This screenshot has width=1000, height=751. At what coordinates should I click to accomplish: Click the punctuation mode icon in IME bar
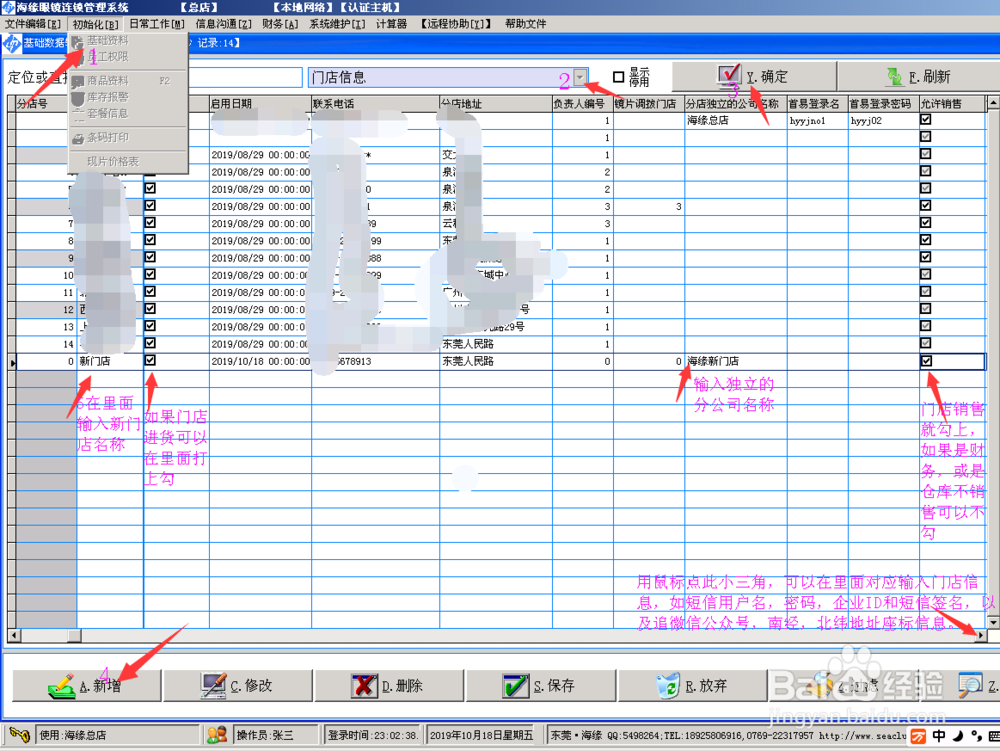pyautogui.click(x=976, y=736)
